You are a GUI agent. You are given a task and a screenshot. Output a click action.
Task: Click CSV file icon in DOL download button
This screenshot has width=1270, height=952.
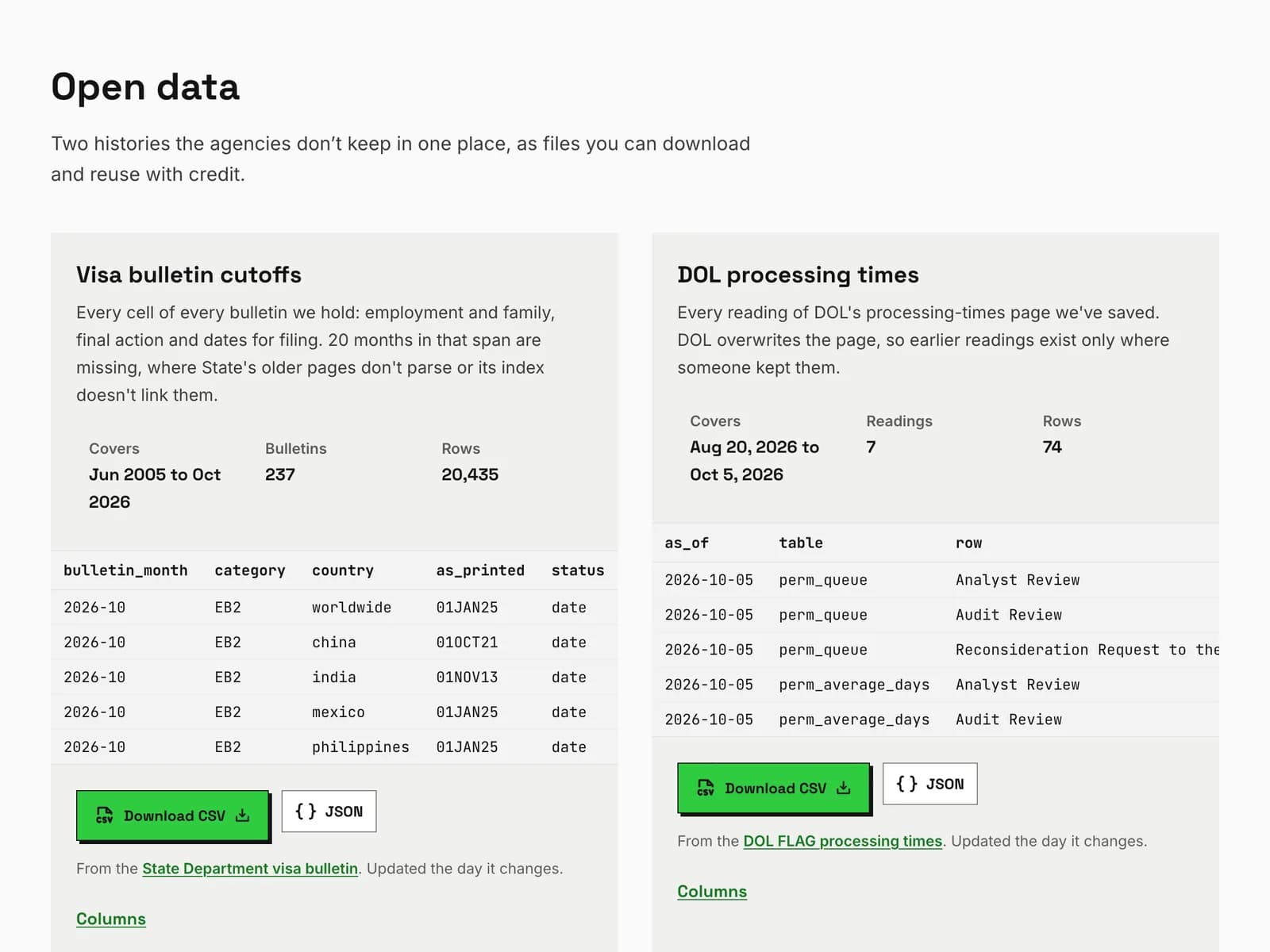[x=706, y=788]
